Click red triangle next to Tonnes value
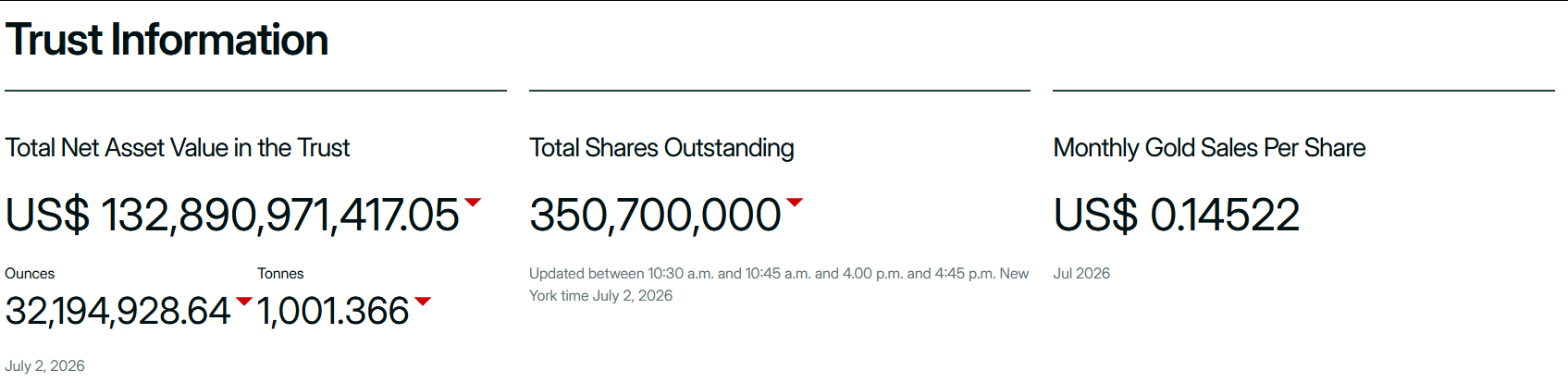The width and height of the screenshot is (1568, 383). coord(423,301)
